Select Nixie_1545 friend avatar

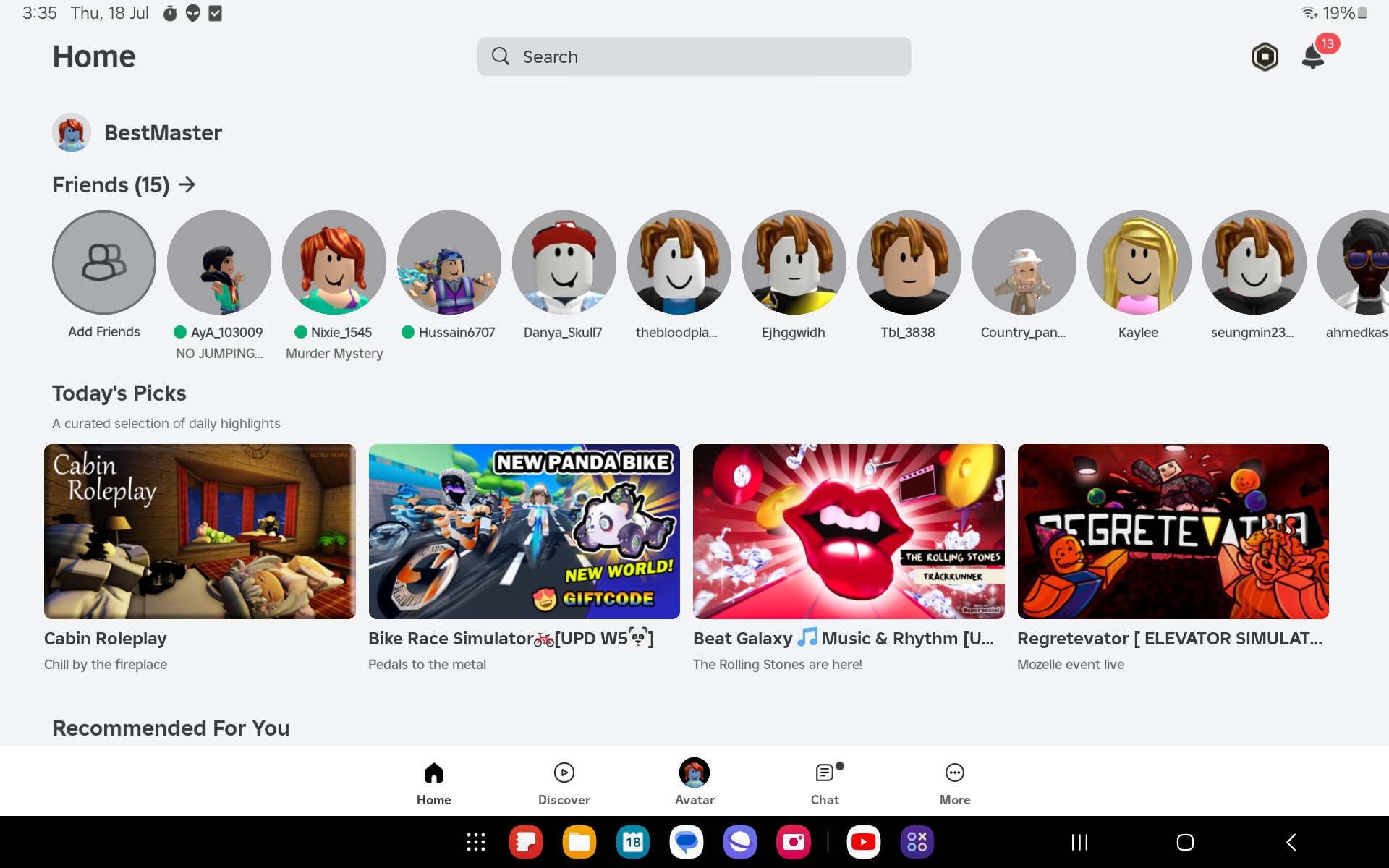pos(334,263)
